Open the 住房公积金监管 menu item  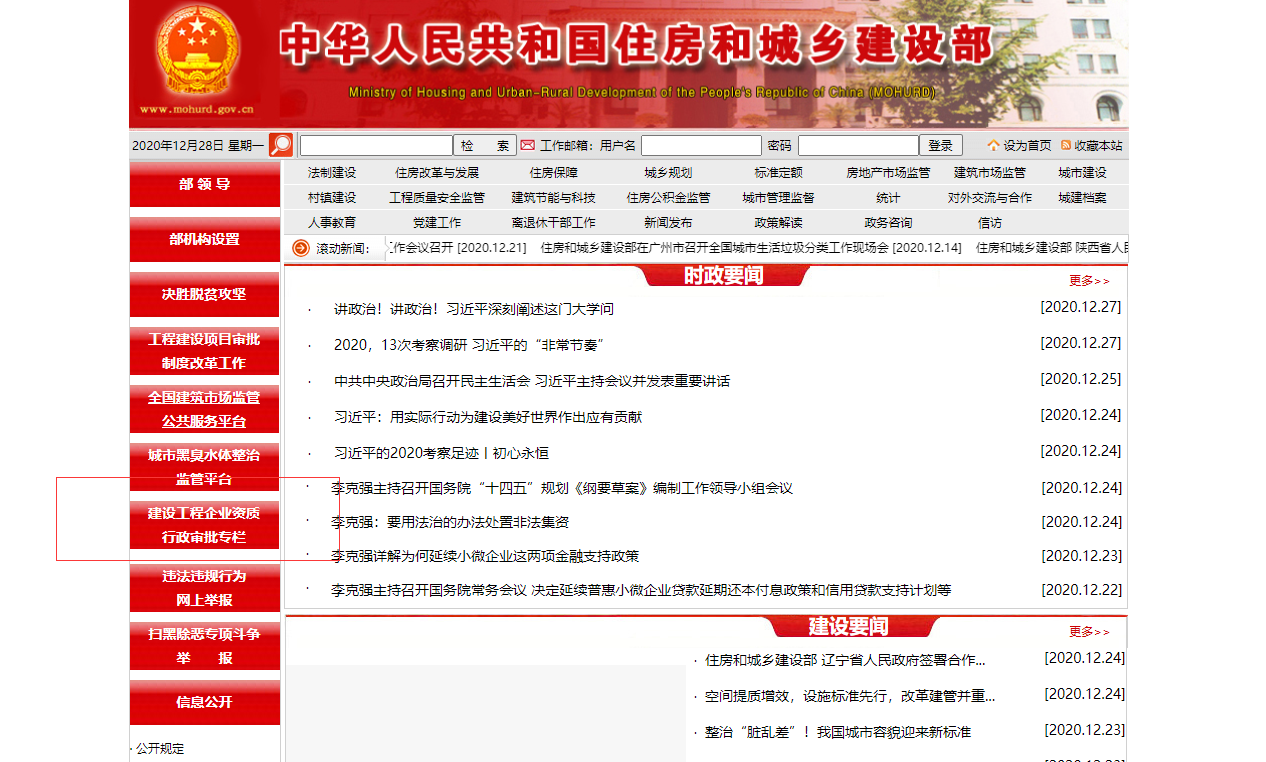668,197
